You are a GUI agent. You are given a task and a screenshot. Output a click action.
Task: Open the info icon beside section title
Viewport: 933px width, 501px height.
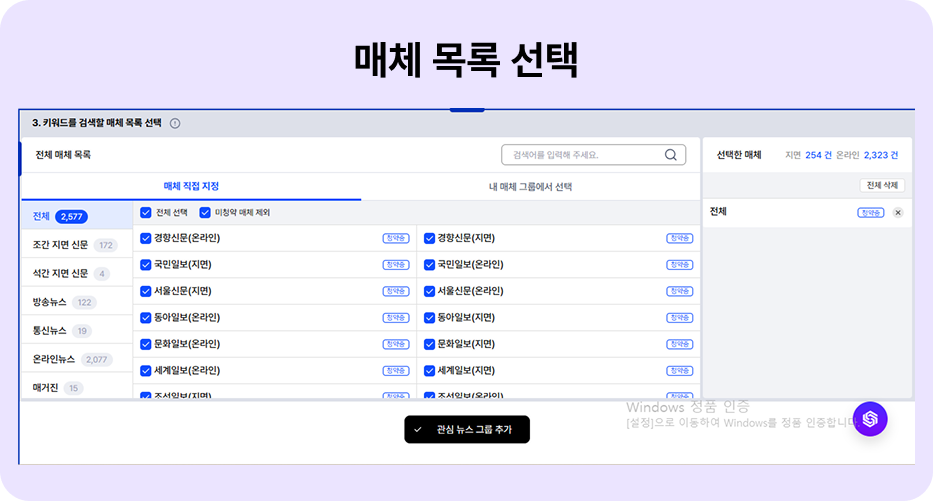click(175, 123)
